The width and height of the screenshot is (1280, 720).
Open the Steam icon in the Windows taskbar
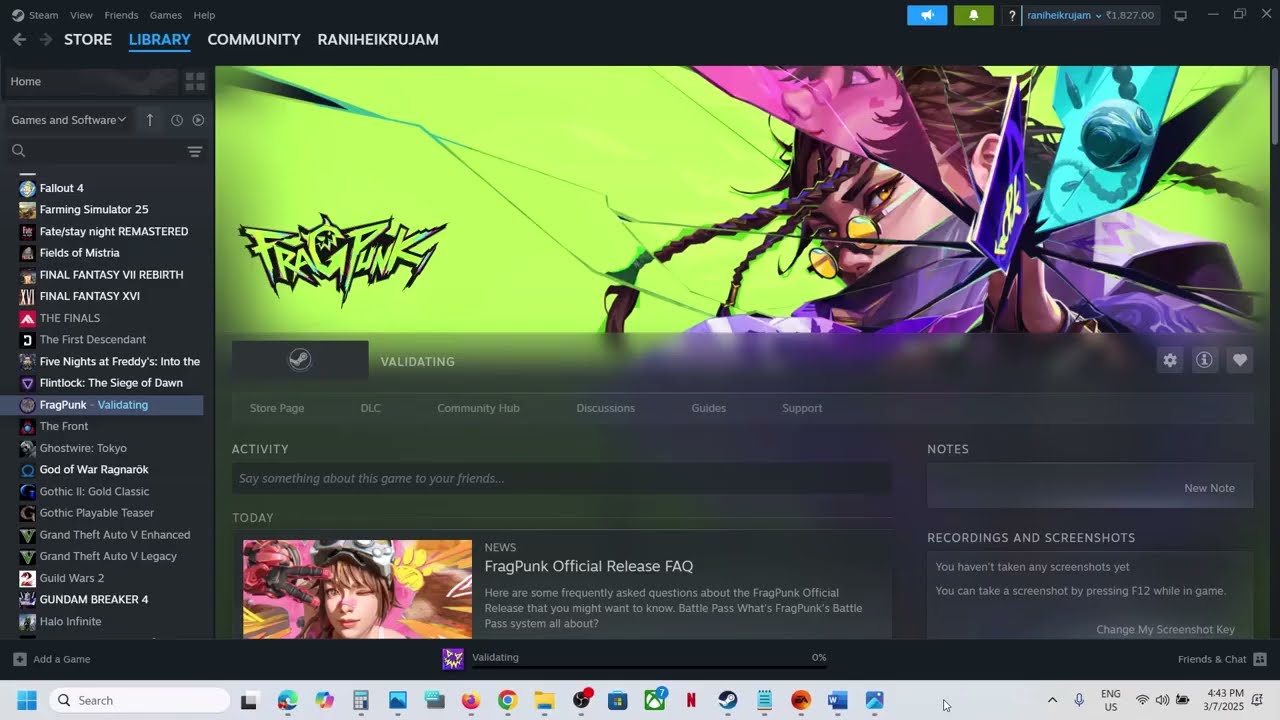728,700
